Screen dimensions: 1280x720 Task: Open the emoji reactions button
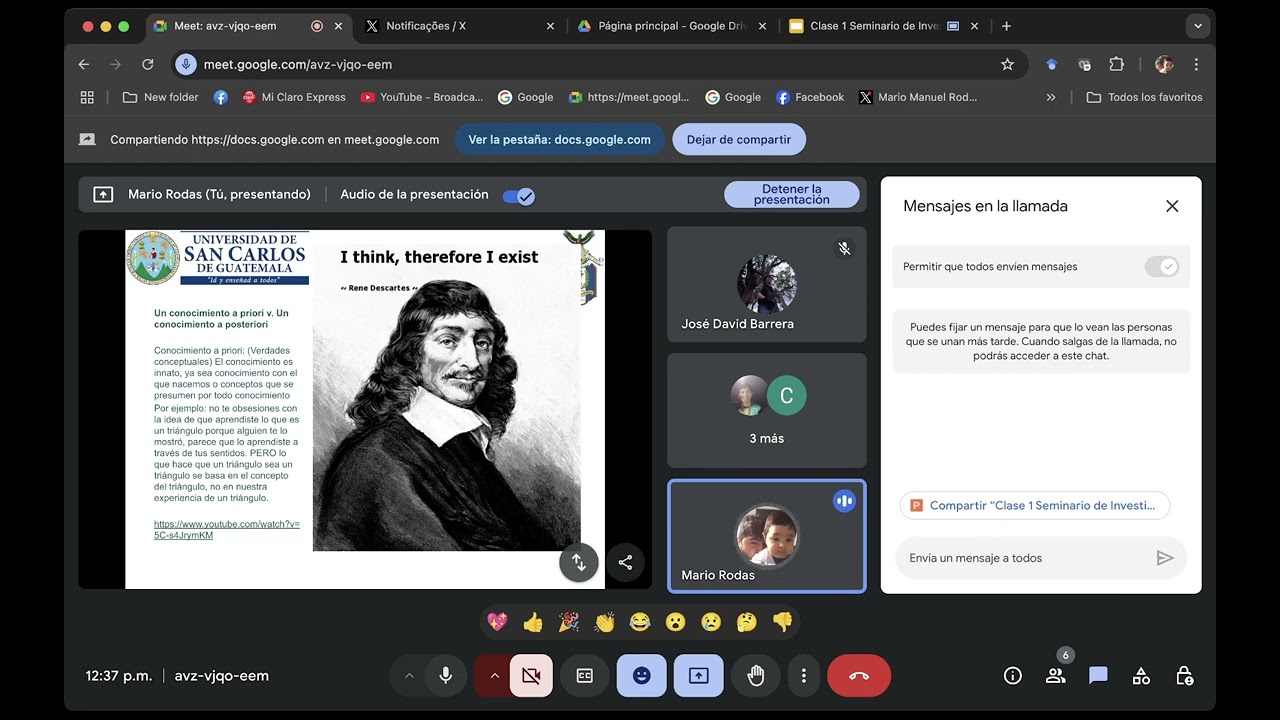(x=642, y=676)
